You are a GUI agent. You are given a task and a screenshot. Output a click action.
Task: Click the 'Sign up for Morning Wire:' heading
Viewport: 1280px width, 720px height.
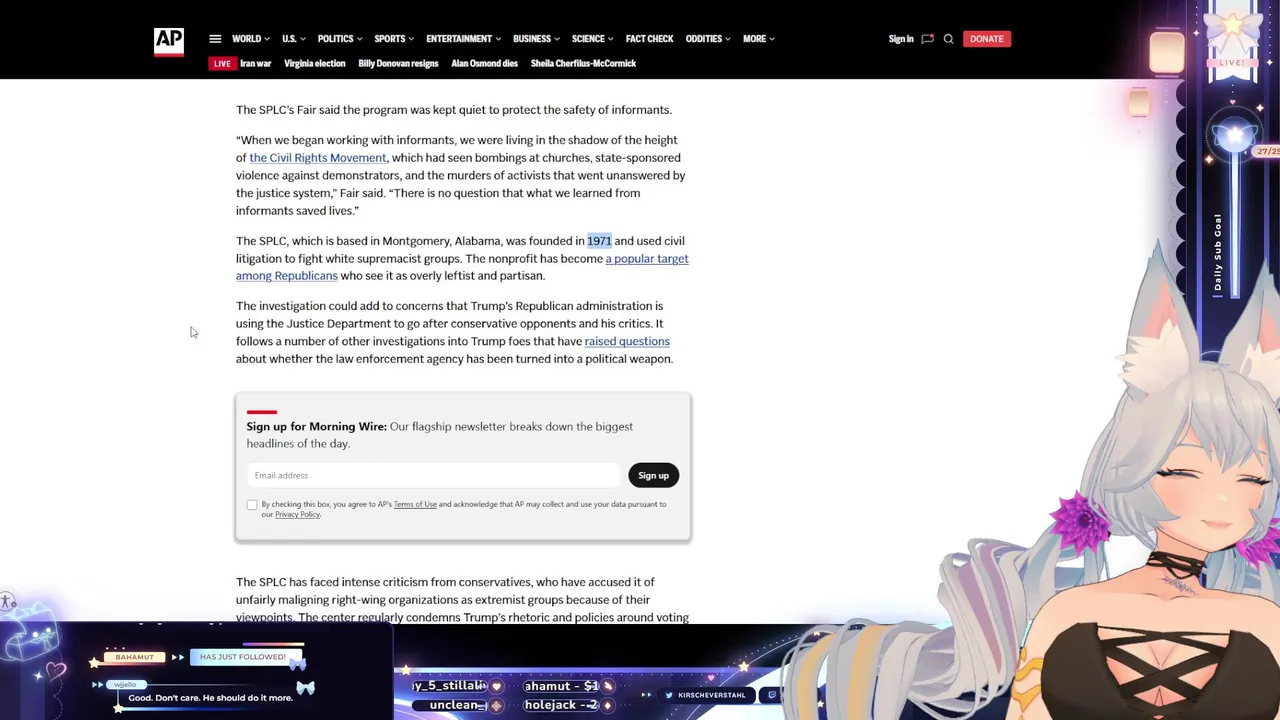(x=317, y=427)
